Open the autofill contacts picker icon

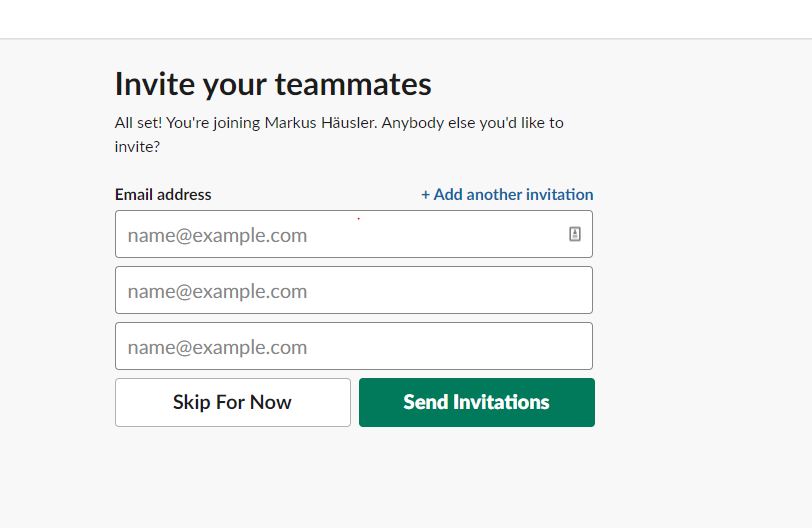pos(575,234)
